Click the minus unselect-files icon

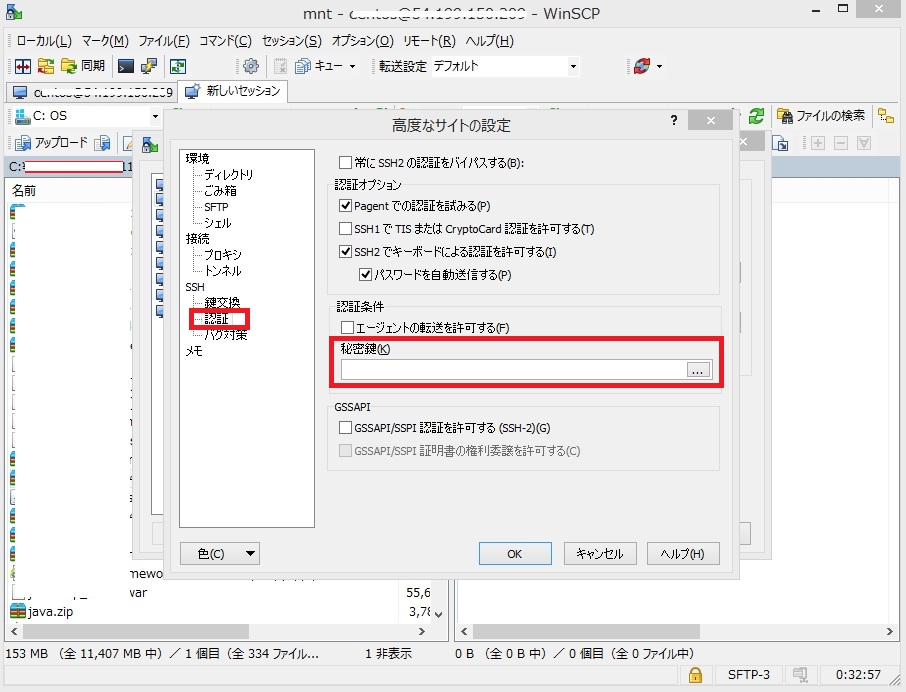pyautogui.click(x=841, y=143)
